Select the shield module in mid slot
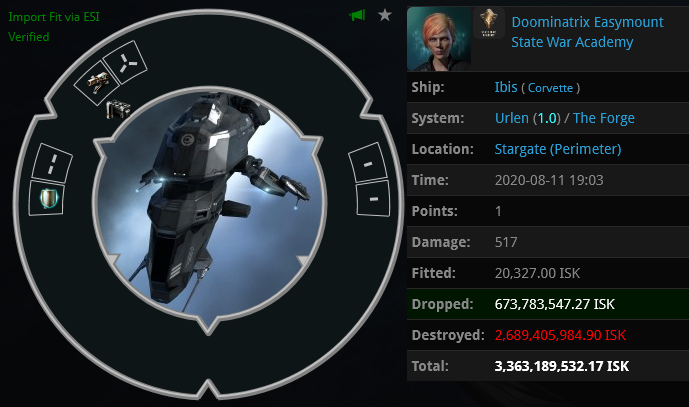The height and width of the screenshot is (407, 689). [48, 198]
